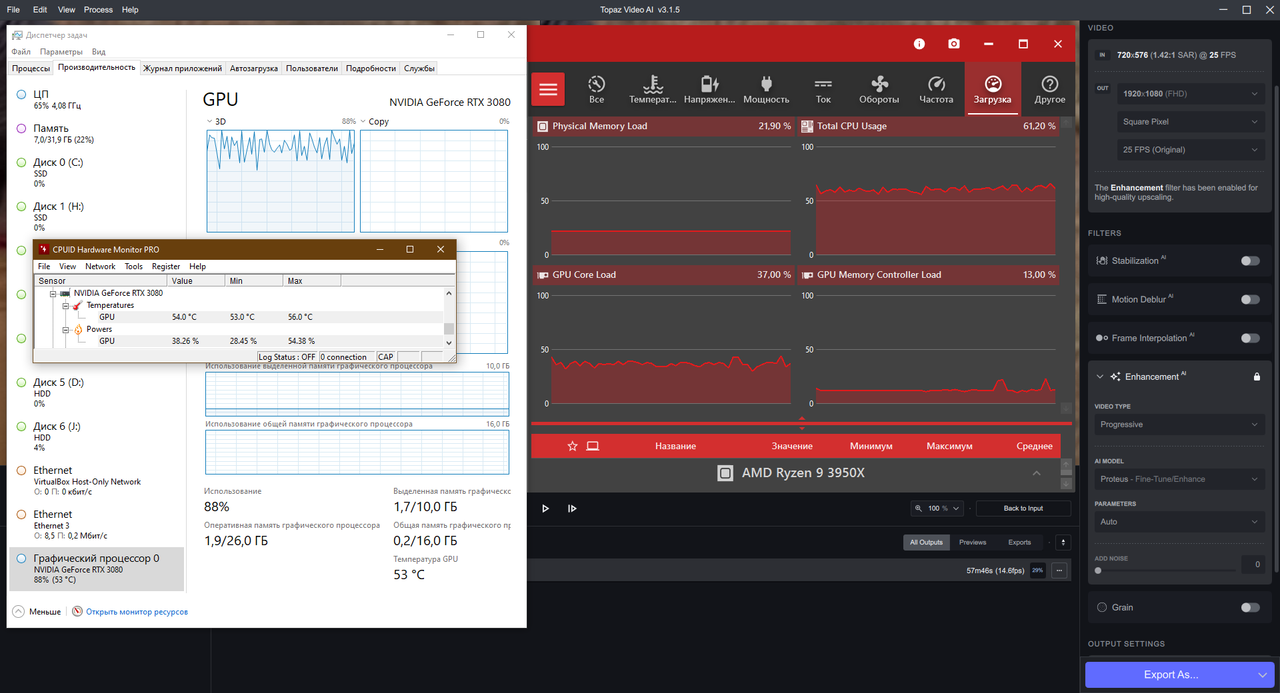Click the Physical Memory Load graph icon
This screenshot has width=1280, height=693.
click(x=543, y=126)
